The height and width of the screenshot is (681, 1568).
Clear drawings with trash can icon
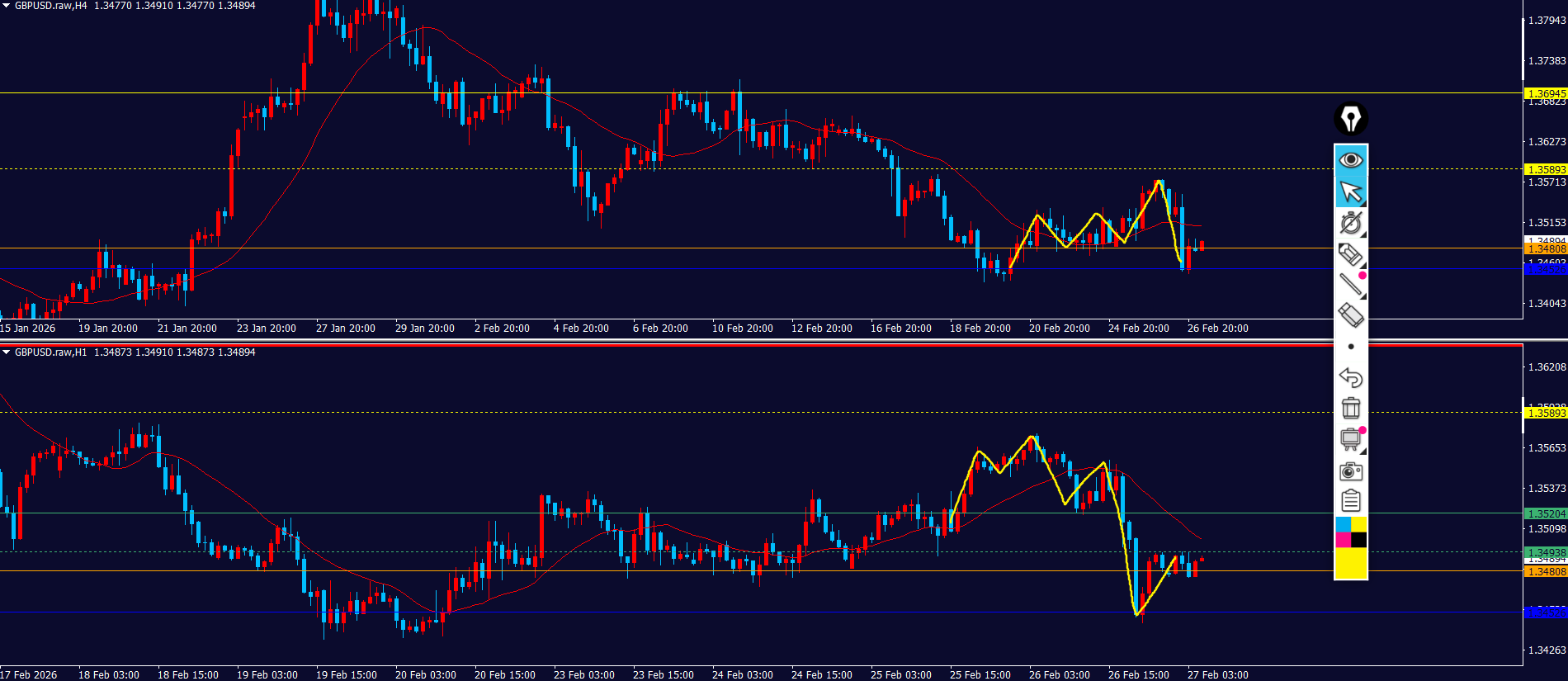(1350, 408)
